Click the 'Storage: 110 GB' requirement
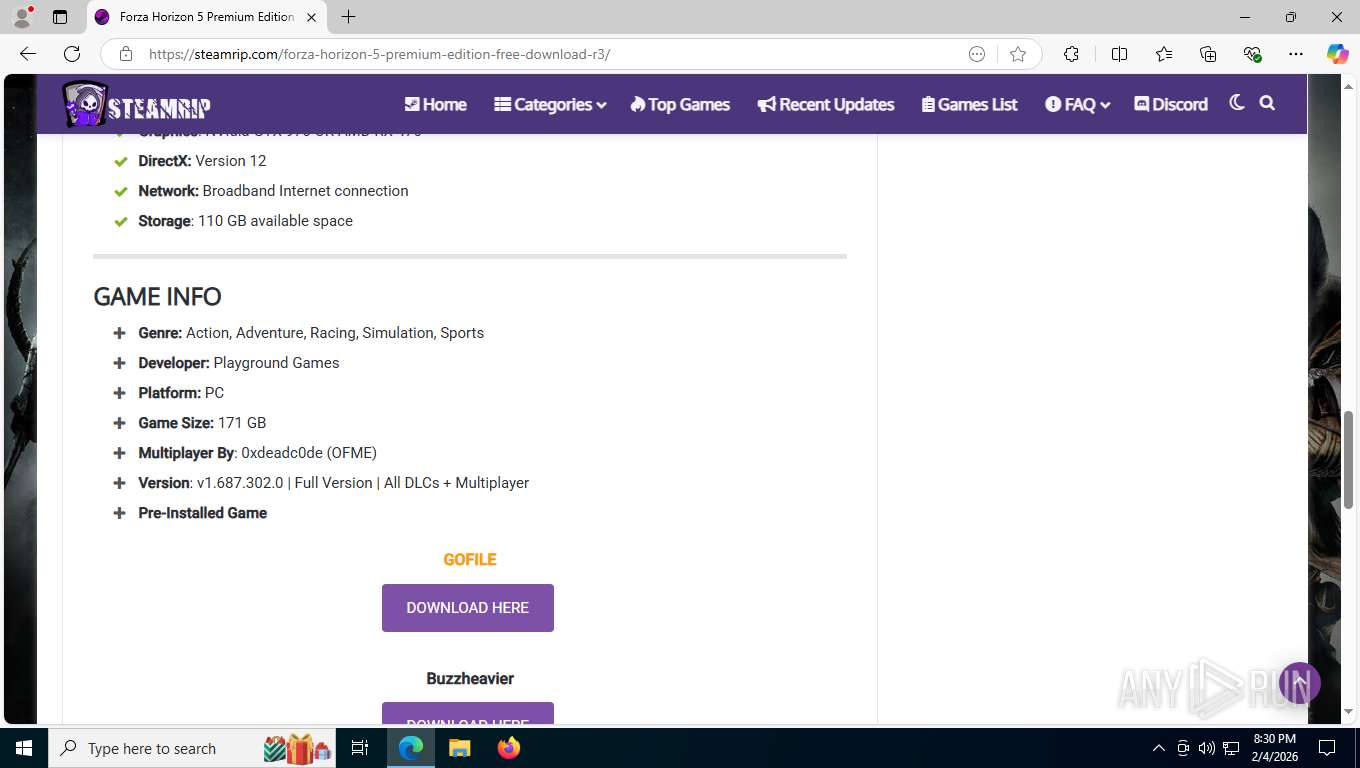This screenshot has height=768, width=1360. [x=245, y=221]
